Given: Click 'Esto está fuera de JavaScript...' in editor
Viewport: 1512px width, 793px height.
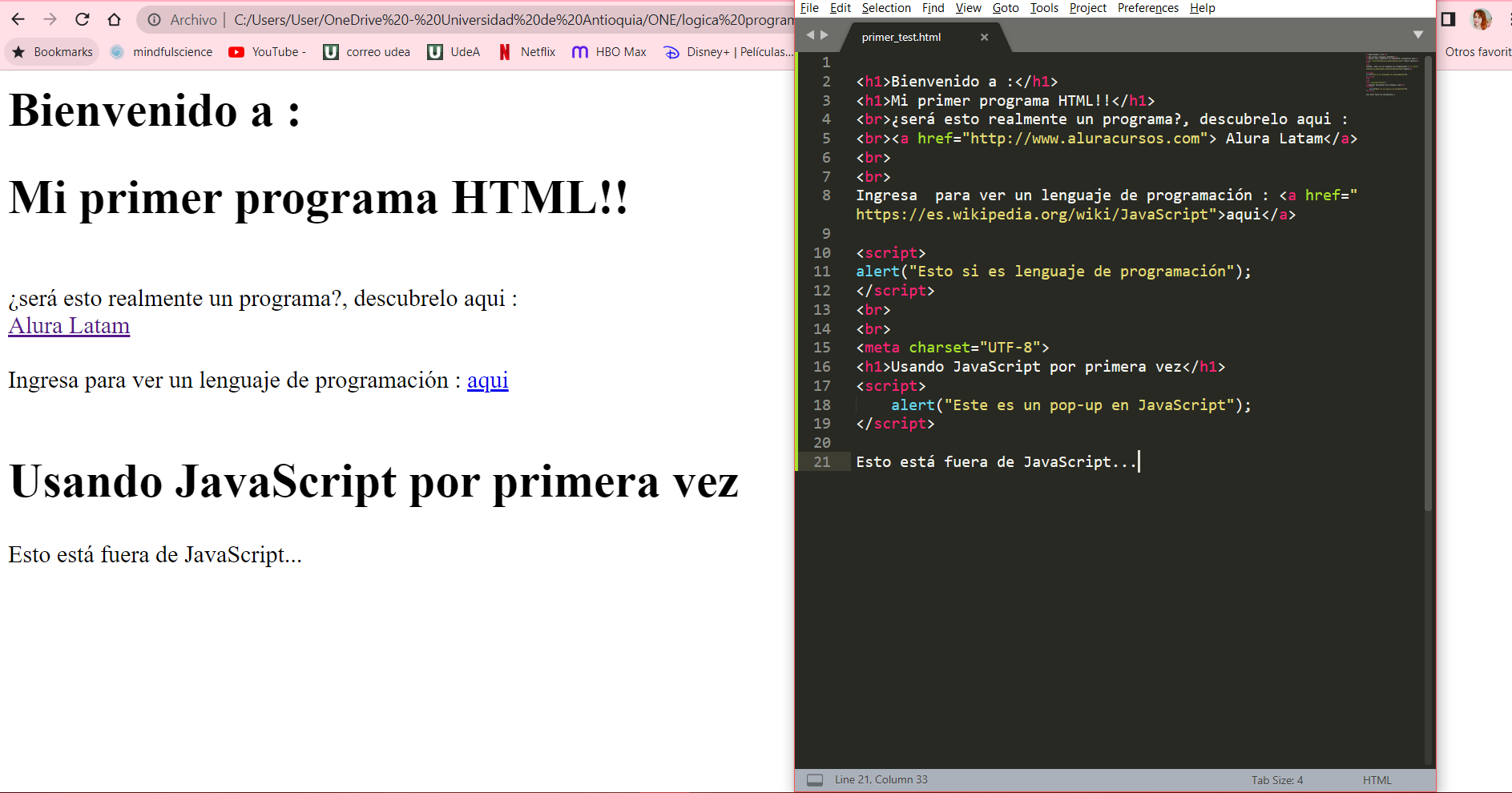Looking at the screenshot, I should click(996, 462).
